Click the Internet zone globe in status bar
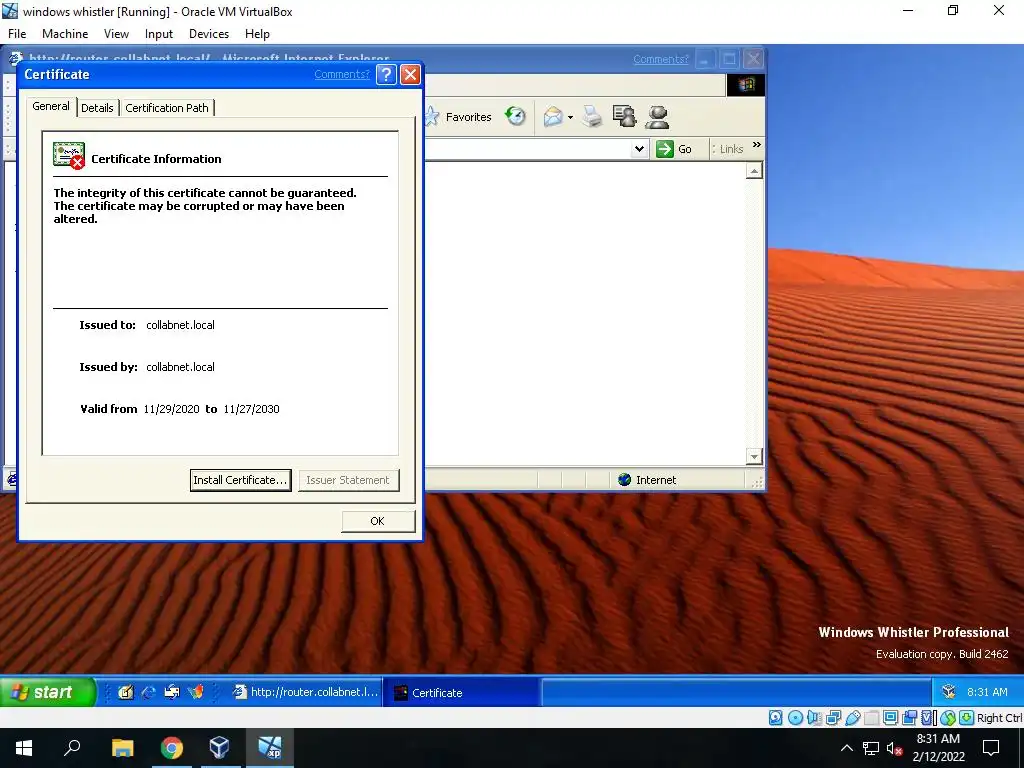Screen dimensions: 1024x768 tap(625, 479)
